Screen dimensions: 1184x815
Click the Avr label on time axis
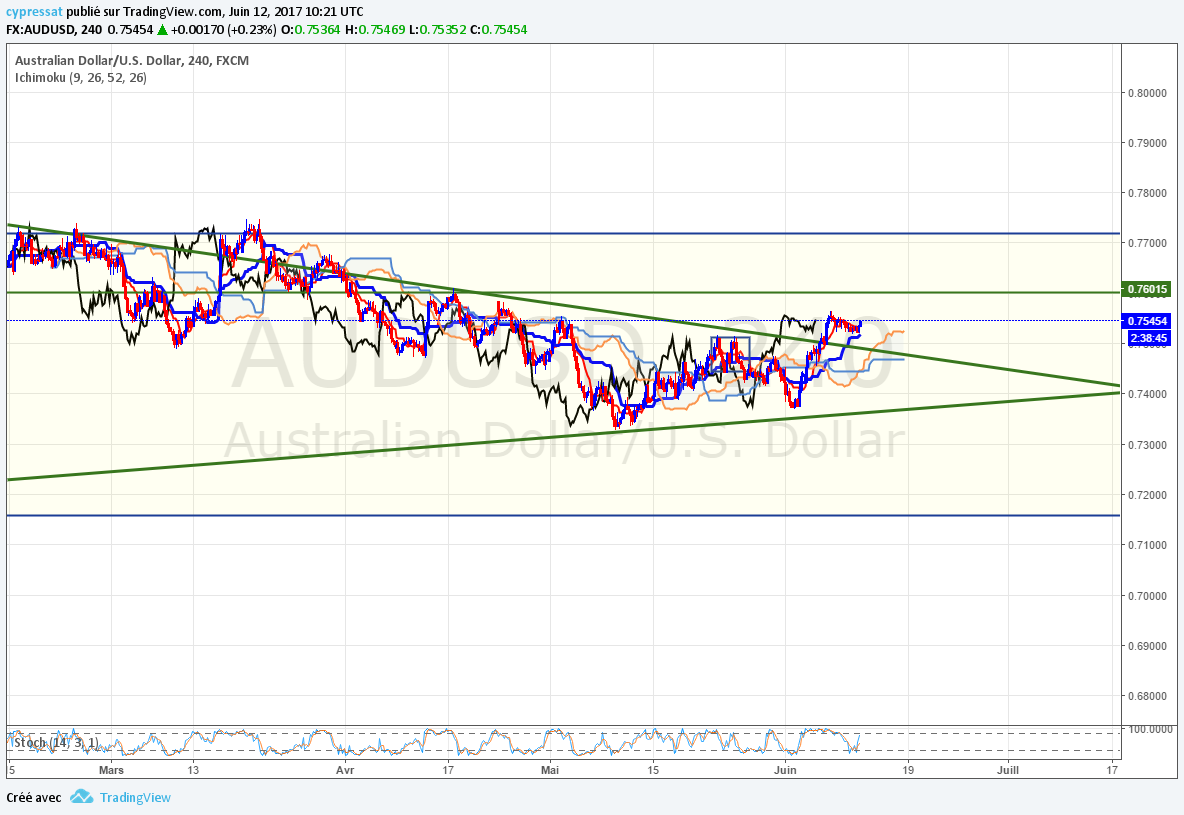(344, 770)
